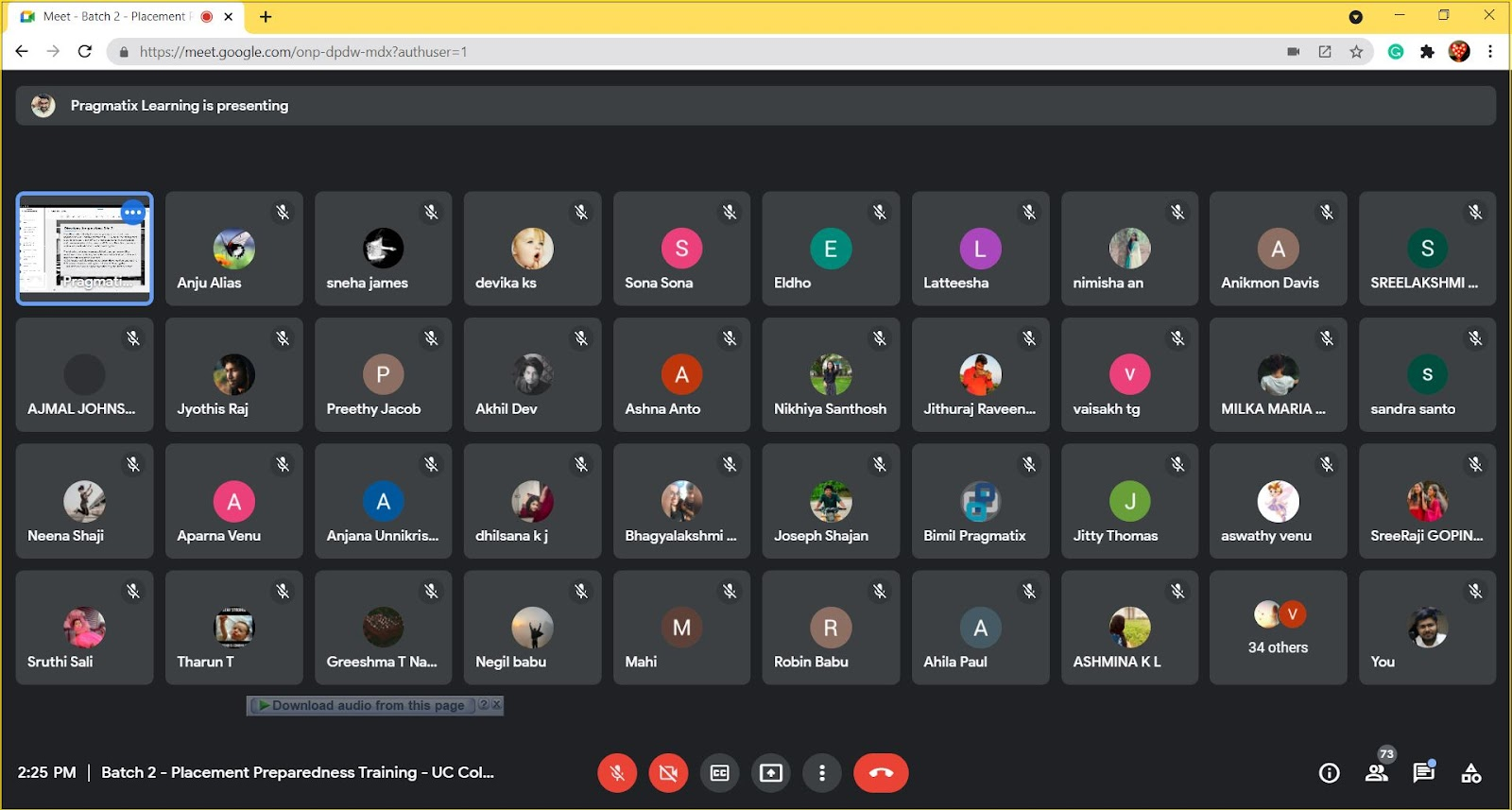Click the You self-view tile avatar
Viewport: 1512px width, 810px height.
pyautogui.click(x=1427, y=628)
